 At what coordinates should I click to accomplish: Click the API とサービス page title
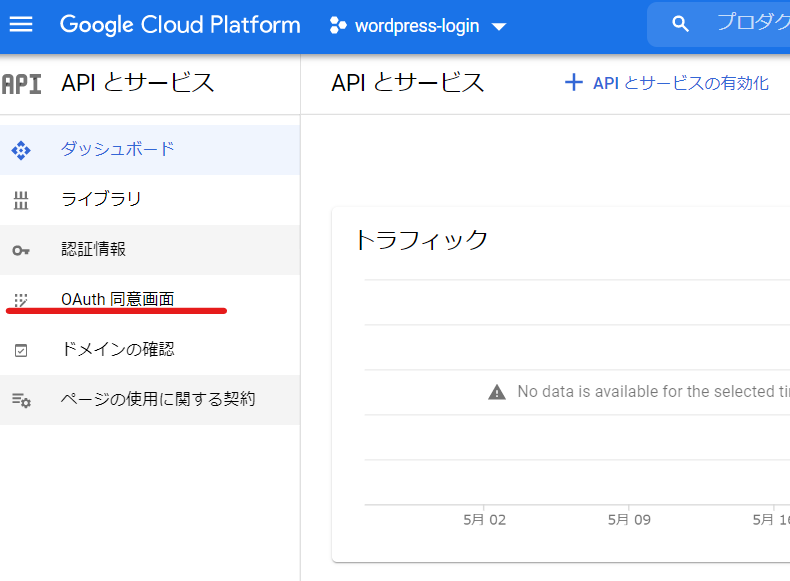tap(408, 83)
